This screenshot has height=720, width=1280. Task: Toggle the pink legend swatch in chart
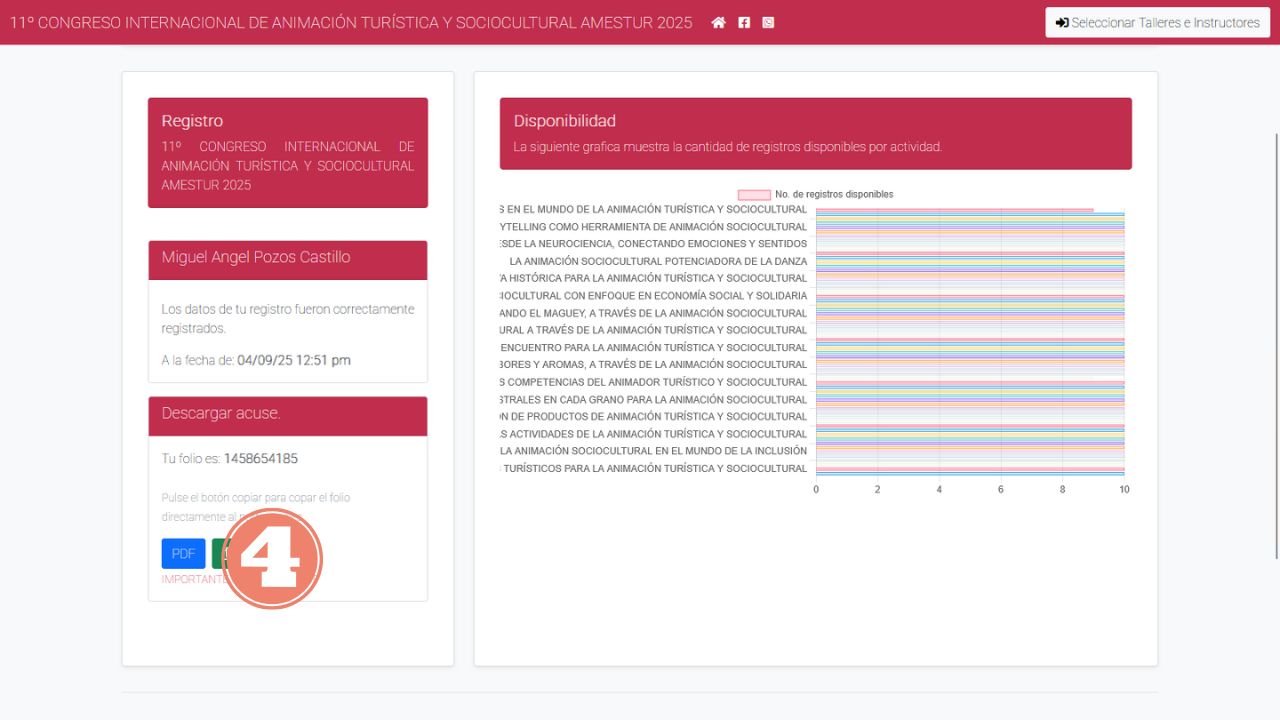[x=754, y=194]
